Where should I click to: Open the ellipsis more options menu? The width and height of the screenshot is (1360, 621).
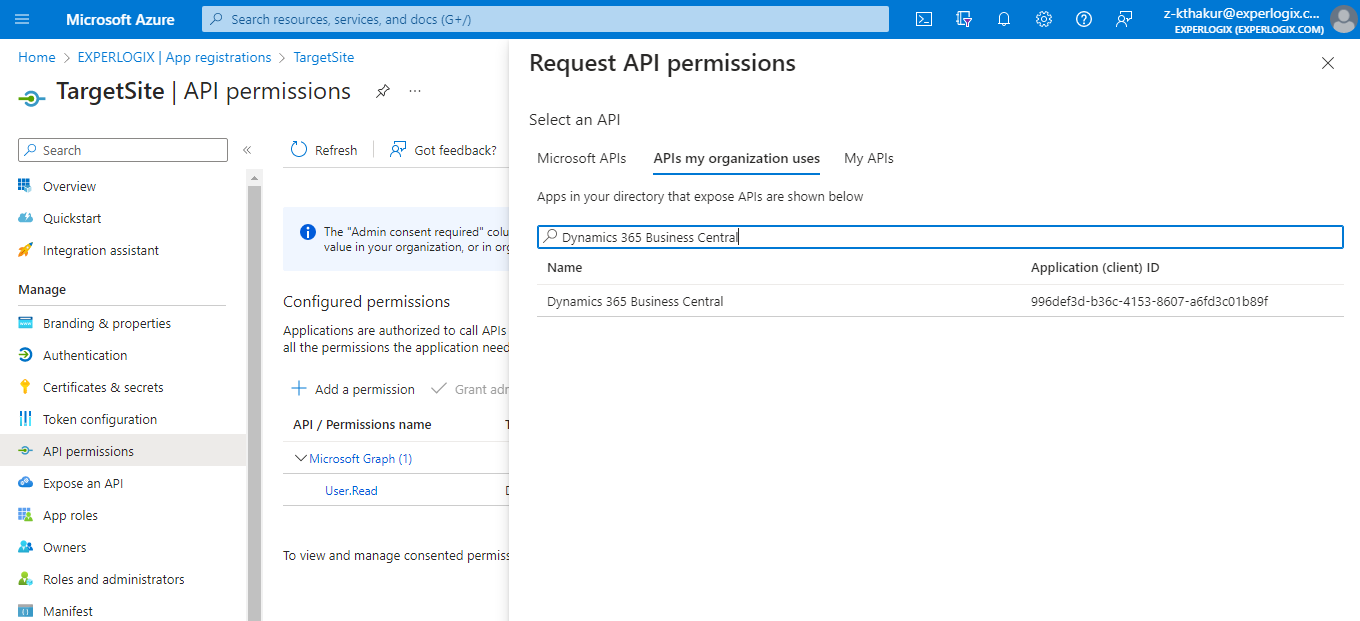click(415, 91)
